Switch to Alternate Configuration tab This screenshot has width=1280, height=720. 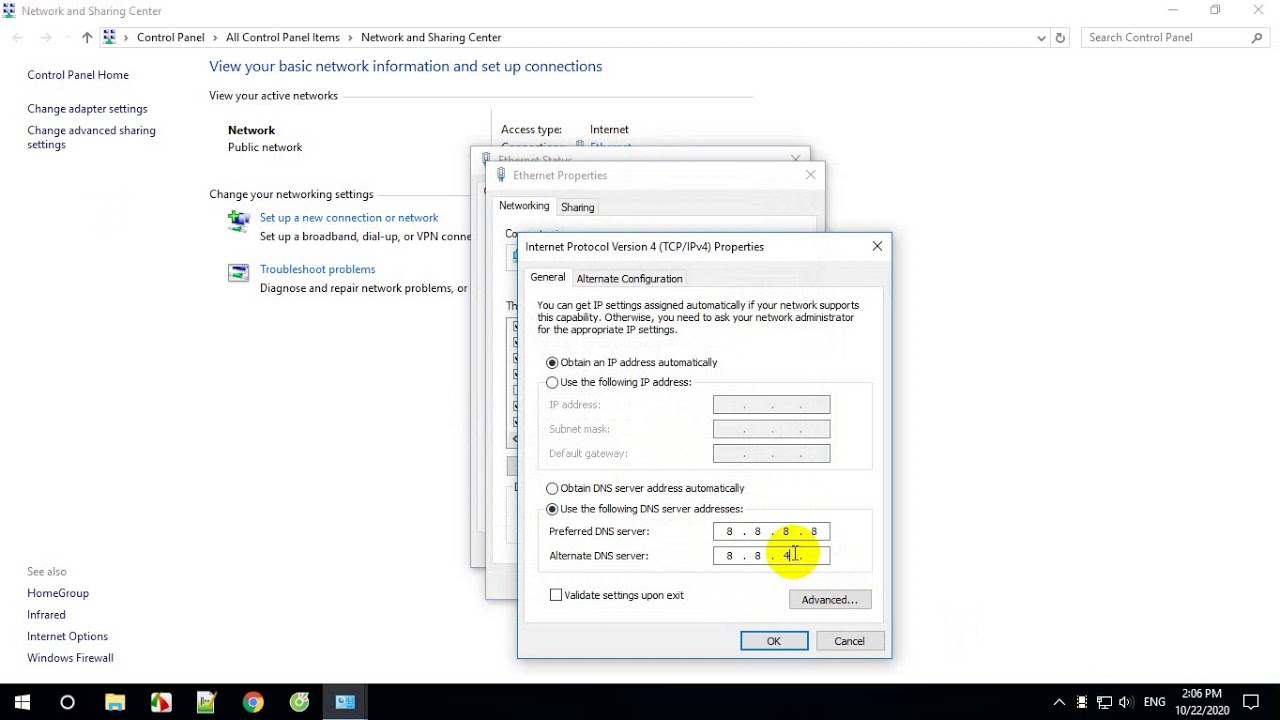629,279
